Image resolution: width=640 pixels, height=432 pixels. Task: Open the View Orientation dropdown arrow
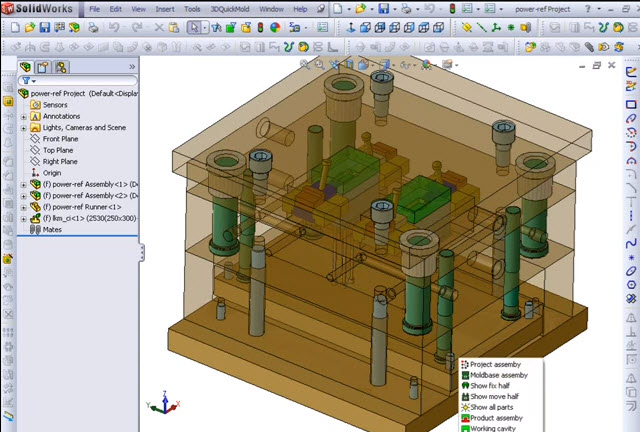tap(372, 65)
